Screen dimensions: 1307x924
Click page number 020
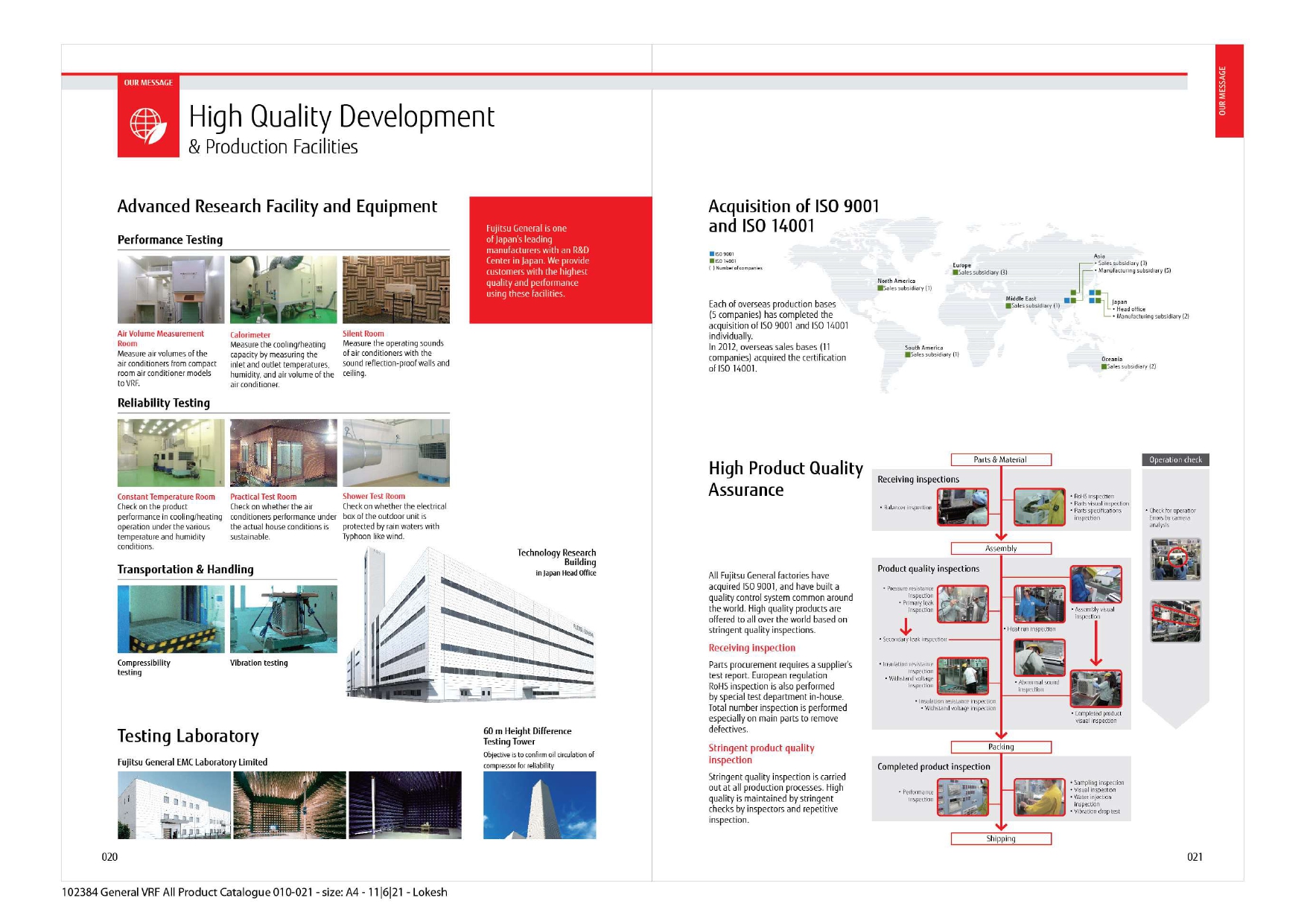[x=109, y=857]
